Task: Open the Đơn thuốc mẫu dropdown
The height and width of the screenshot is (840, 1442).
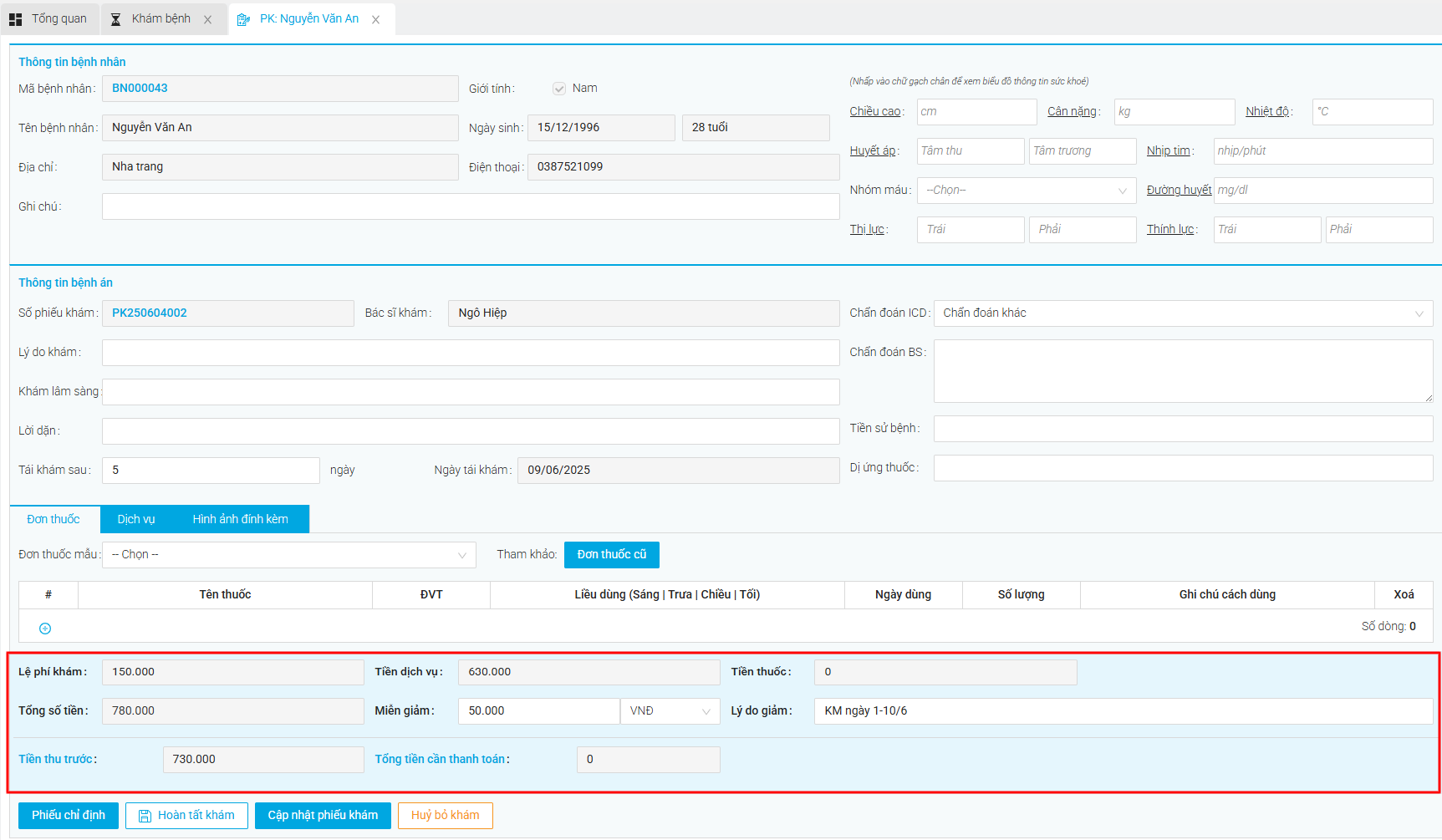Action: tap(289, 555)
